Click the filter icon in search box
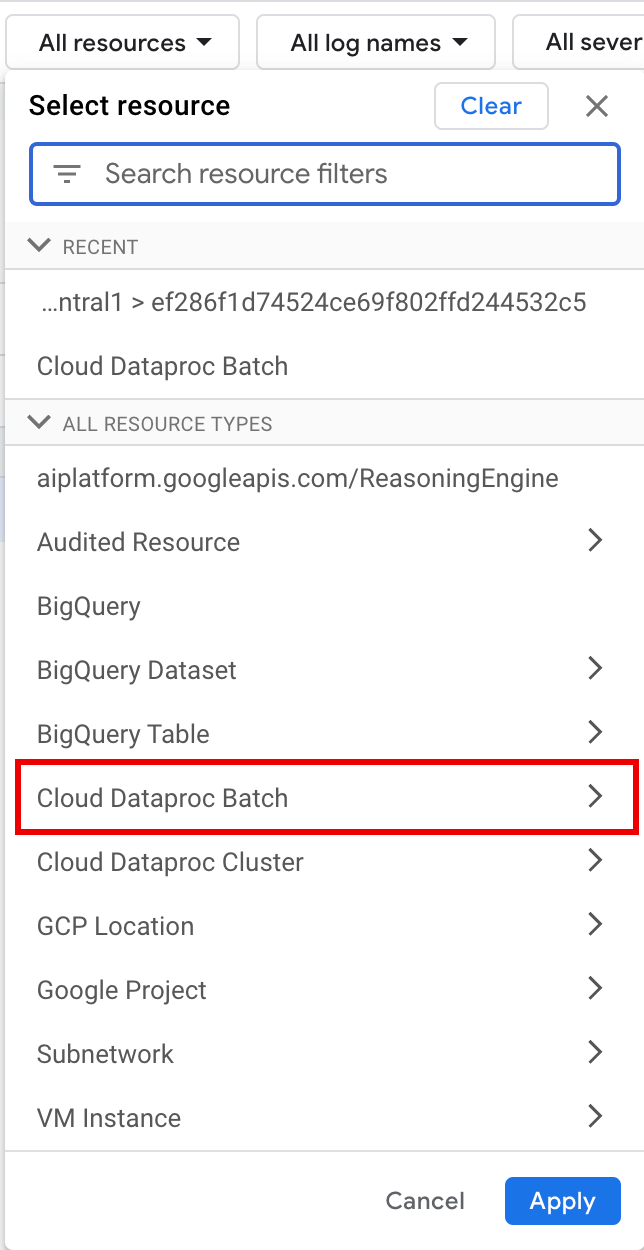 point(67,175)
